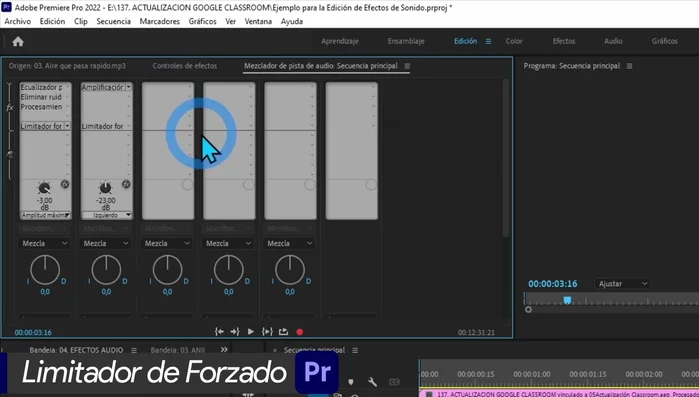Viewport: 699px width, 397px height.
Task: Open Mezcla output dropdown of fourth track
Action: tap(227, 243)
